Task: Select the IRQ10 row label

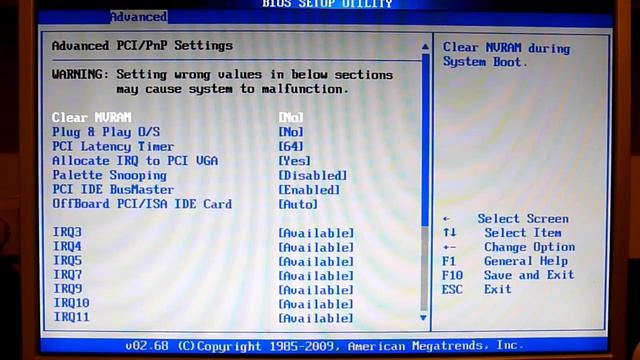Action: pyautogui.click(x=71, y=303)
